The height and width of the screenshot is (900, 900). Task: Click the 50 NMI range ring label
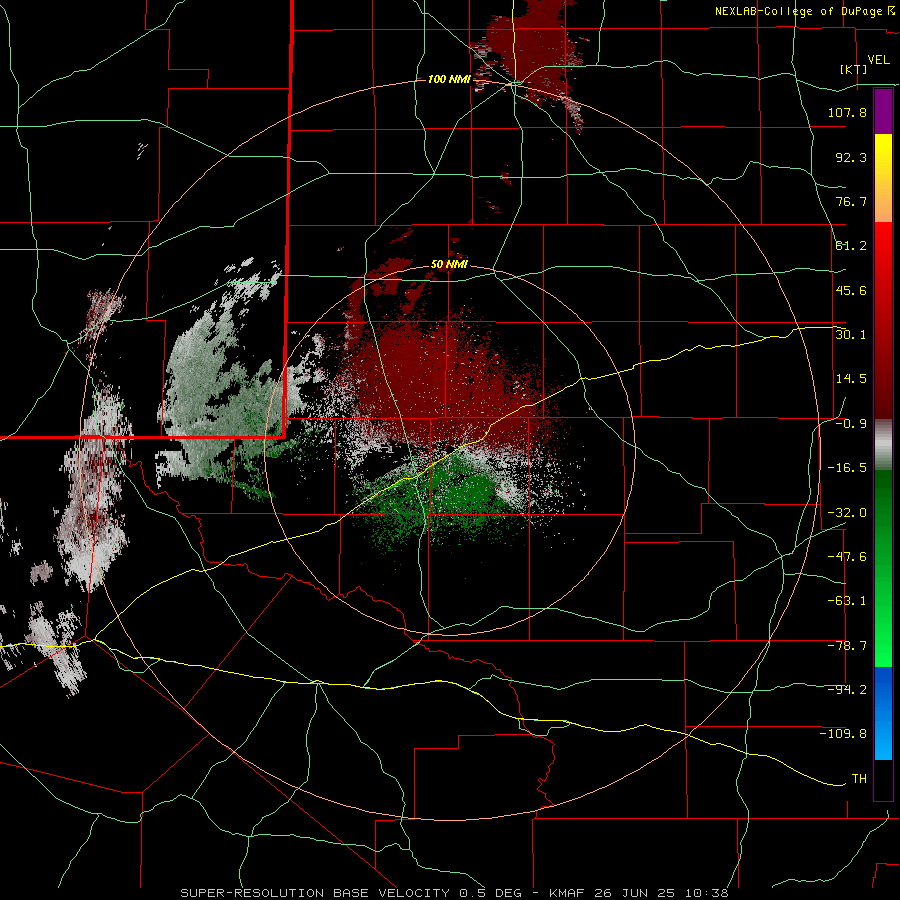pyautogui.click(x=449, y=264)
